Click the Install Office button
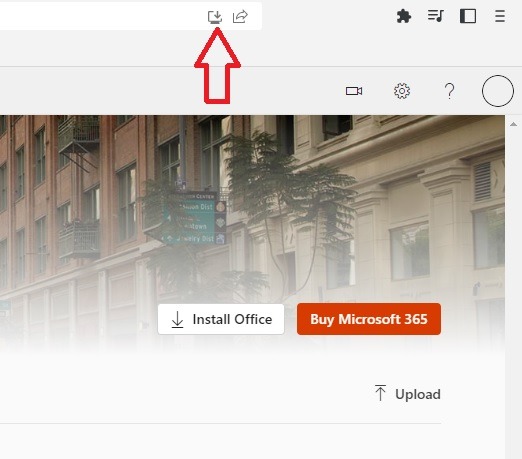The image size is (522, 459). 221,319
